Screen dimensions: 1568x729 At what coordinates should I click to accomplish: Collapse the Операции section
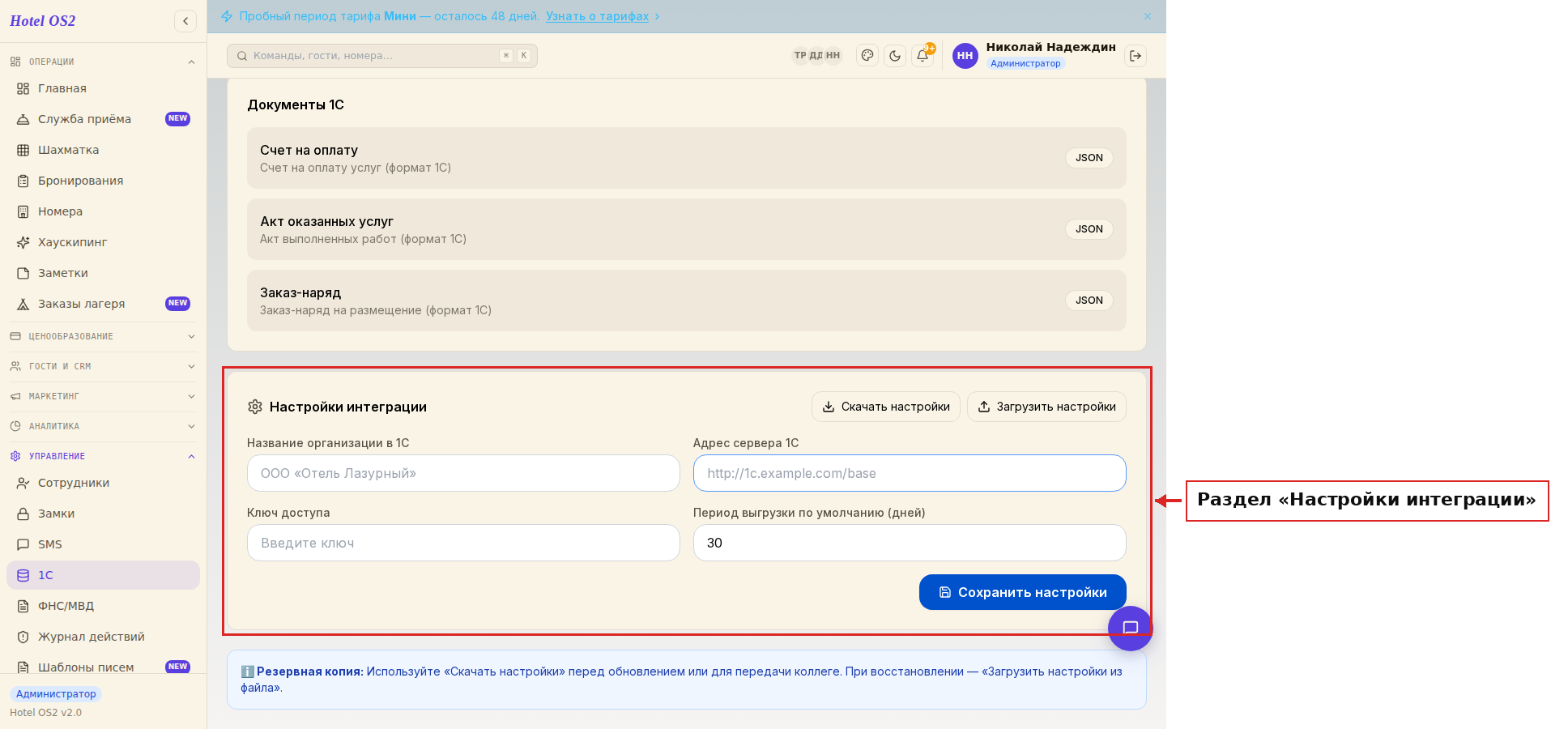coord(103,62)
